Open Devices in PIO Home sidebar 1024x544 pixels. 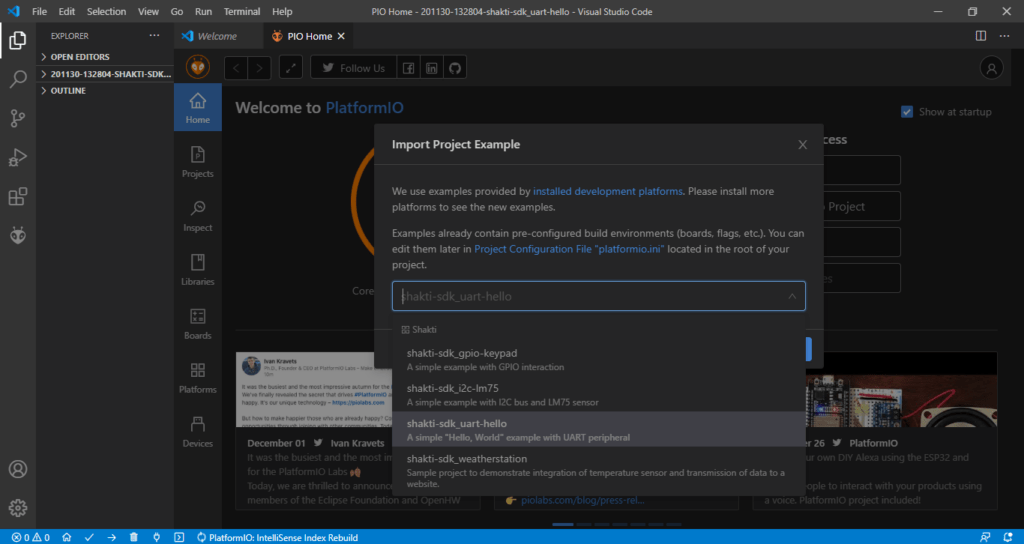pyautogui.click(x=197, y=432)
